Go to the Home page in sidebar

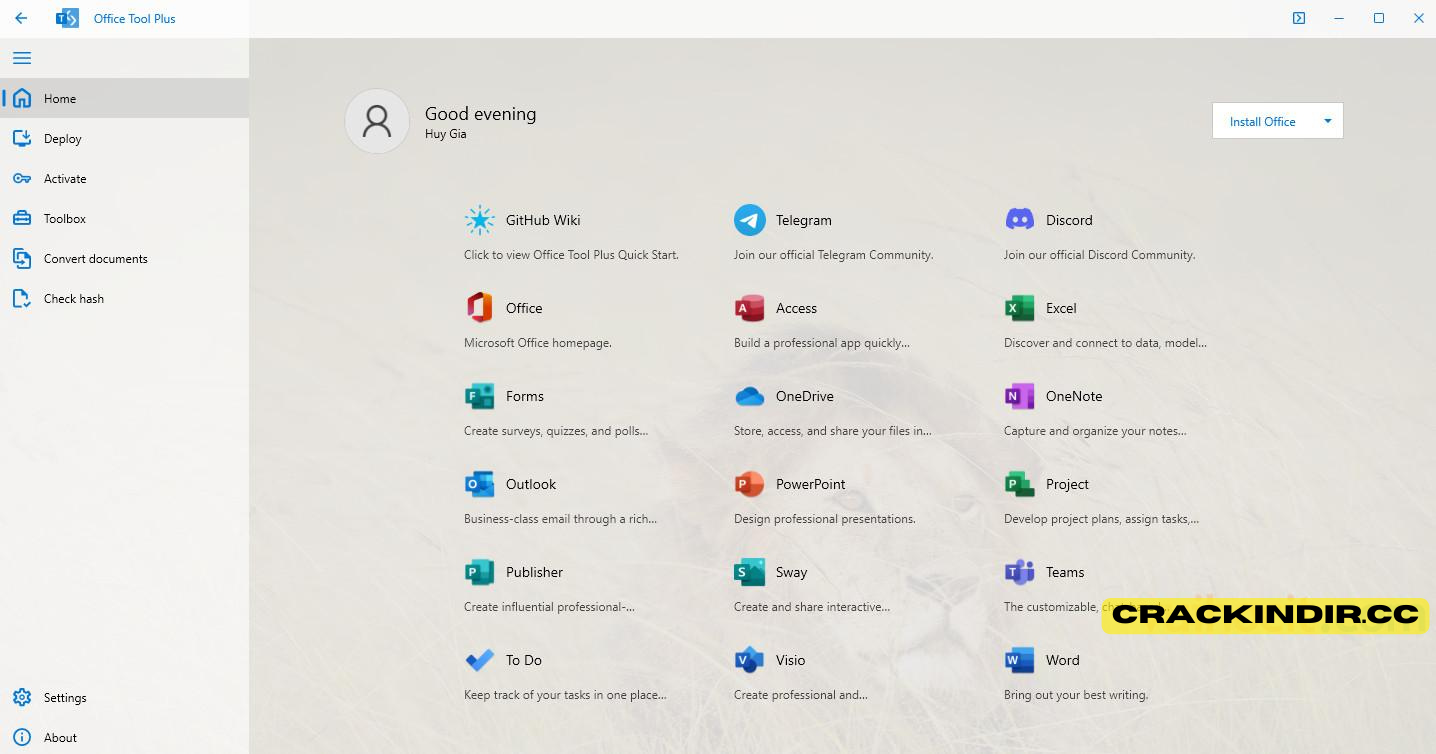point(124,98)
